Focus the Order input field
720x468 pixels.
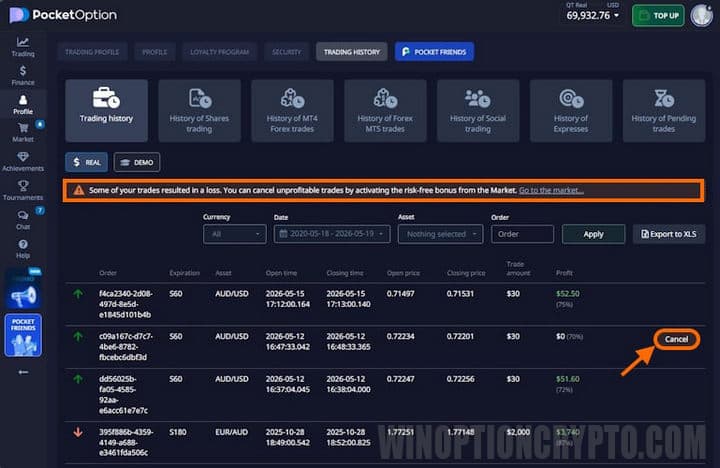[x=522, y=234]
